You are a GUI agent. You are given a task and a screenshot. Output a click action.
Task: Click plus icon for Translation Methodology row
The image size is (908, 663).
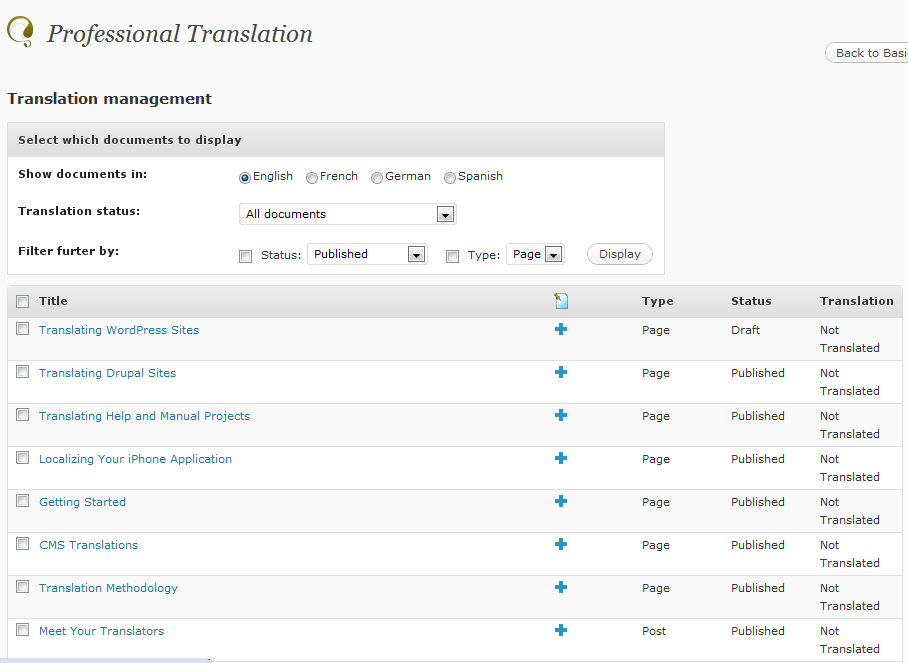[561, 587]
